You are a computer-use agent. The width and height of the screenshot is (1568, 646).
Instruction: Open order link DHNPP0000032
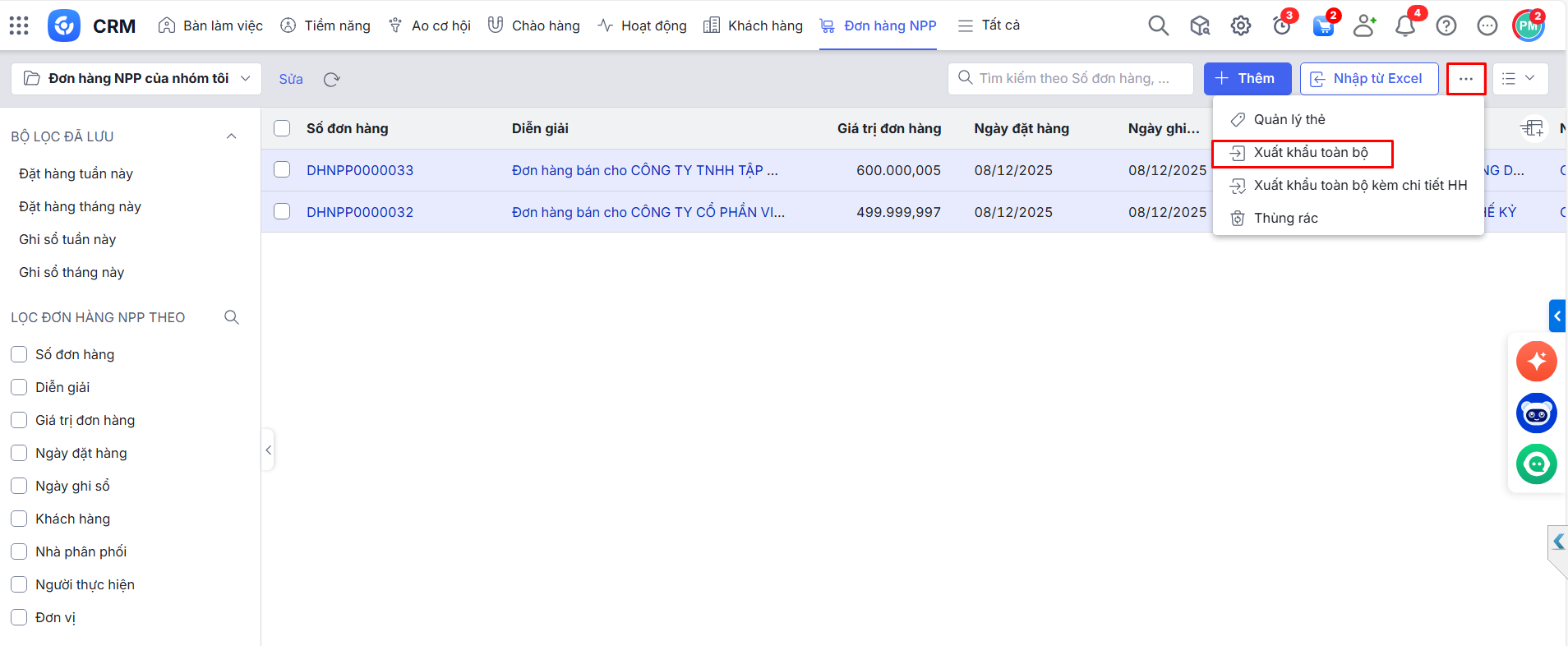[360, 212]
